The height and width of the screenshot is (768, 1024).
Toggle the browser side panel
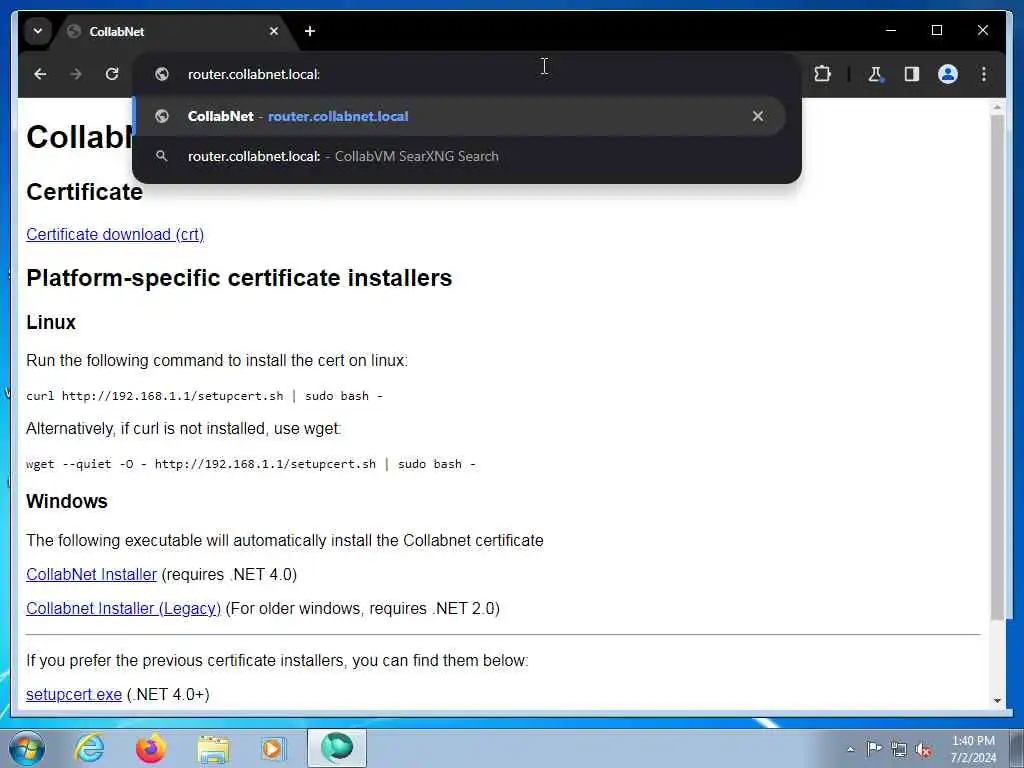[x=912, y=74]
